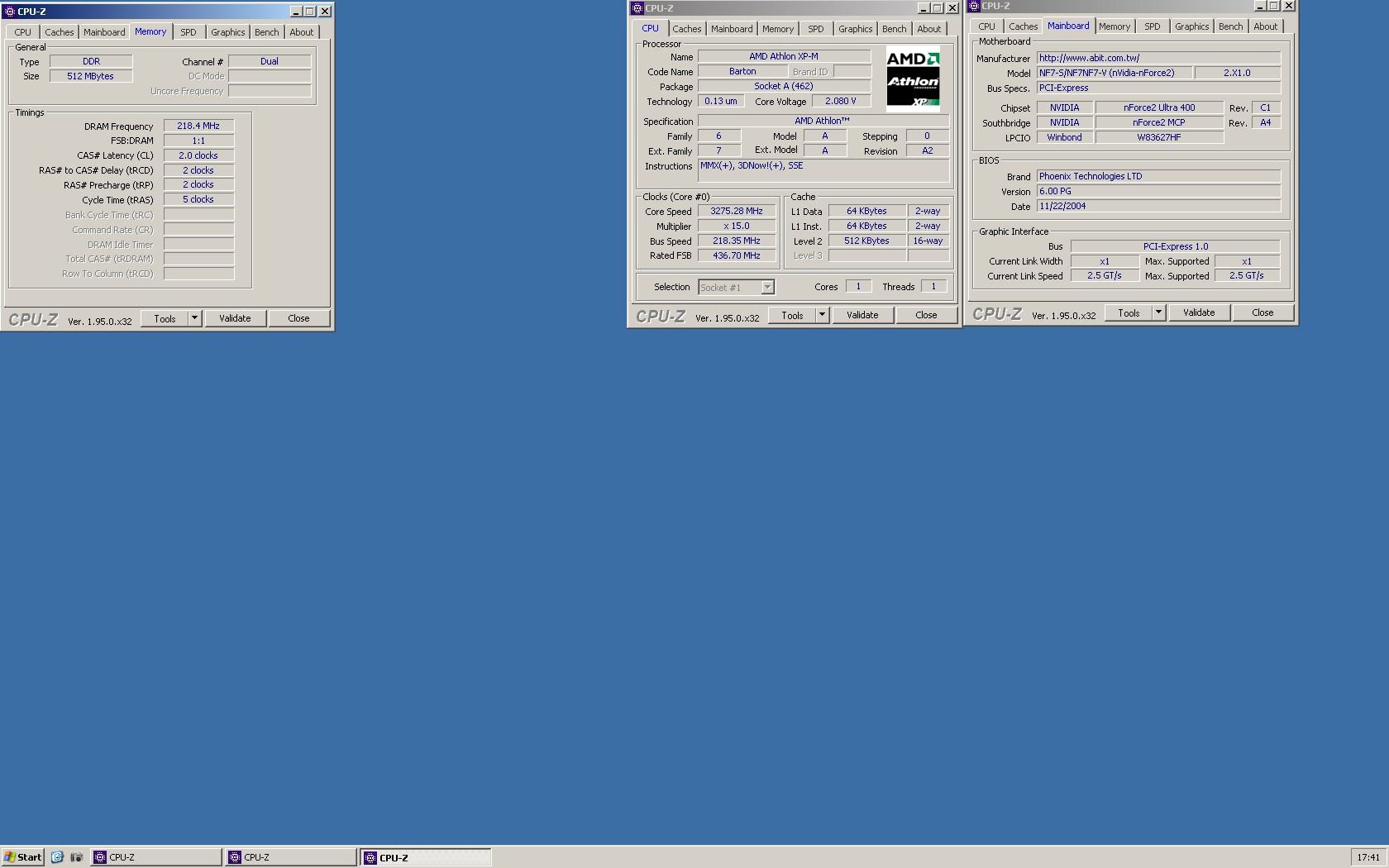This screenshot has width=1389, height=868.
Task: Open the Tools dropdown arrow in the CPU window
Action: coord(823,315)
